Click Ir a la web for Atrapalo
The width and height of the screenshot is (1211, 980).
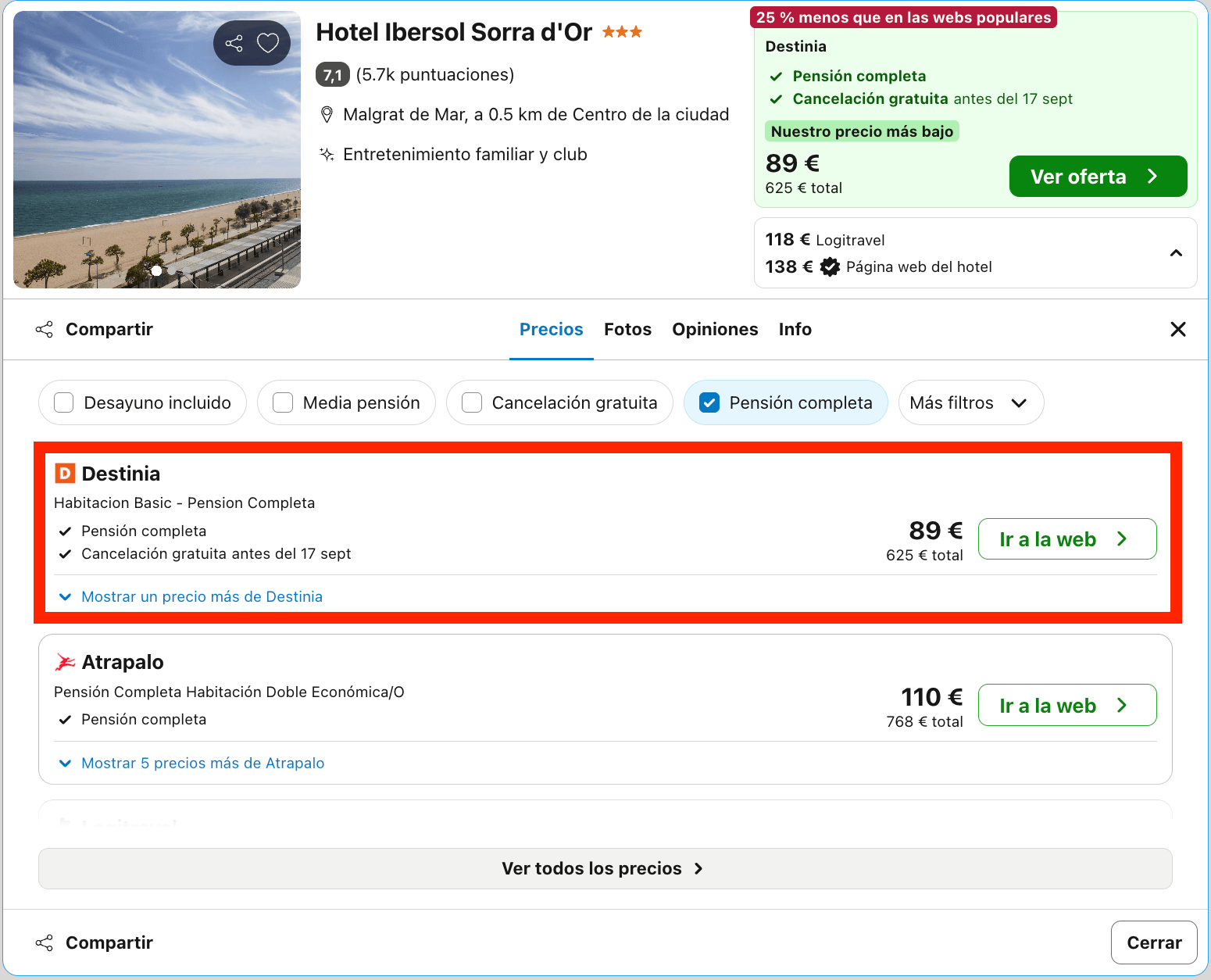click(x=1067, y=705)
